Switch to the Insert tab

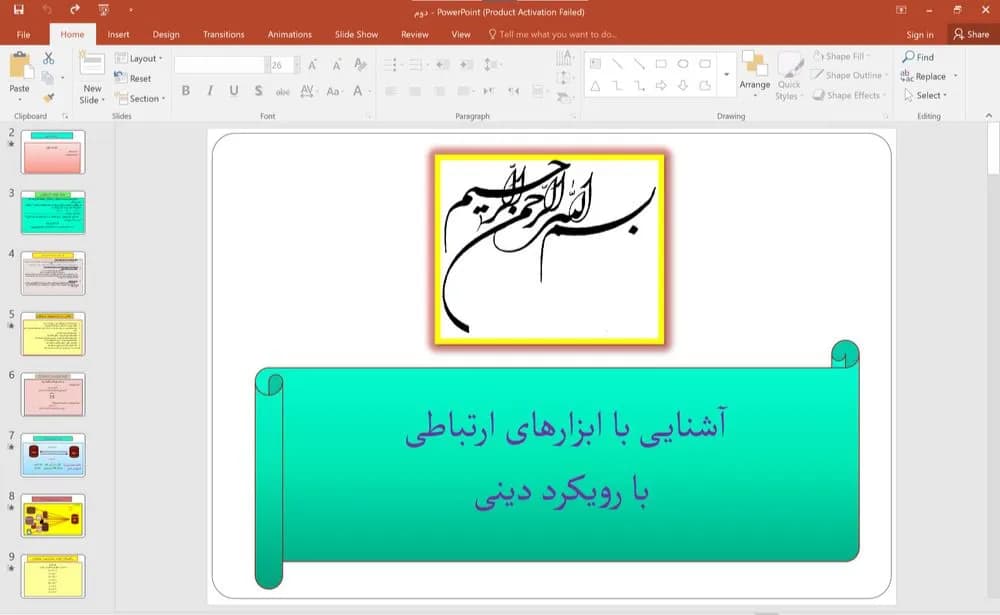tap(119, 34)
